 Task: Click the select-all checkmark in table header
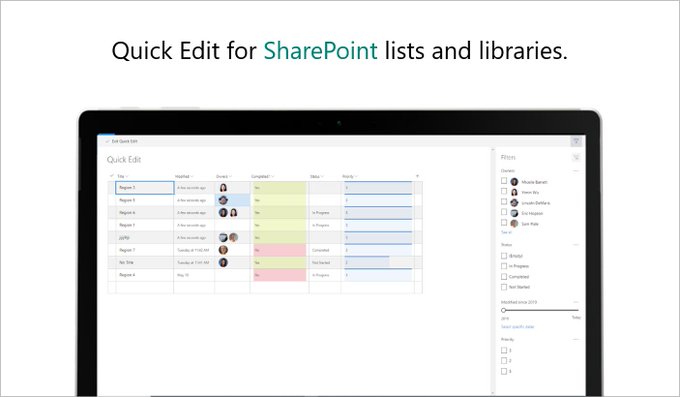click(x=111, y=176)
